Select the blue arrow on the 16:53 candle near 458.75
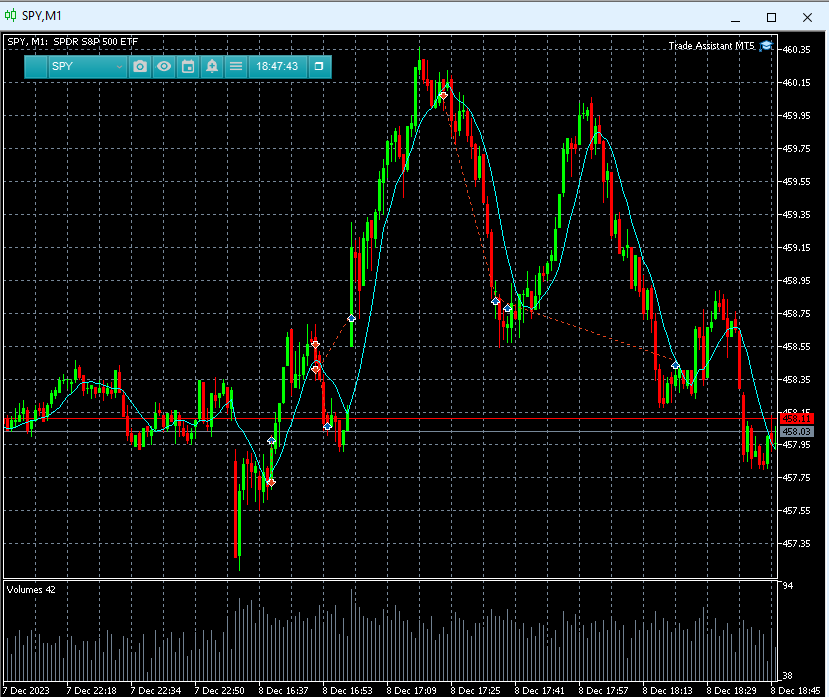 [351, 318]
